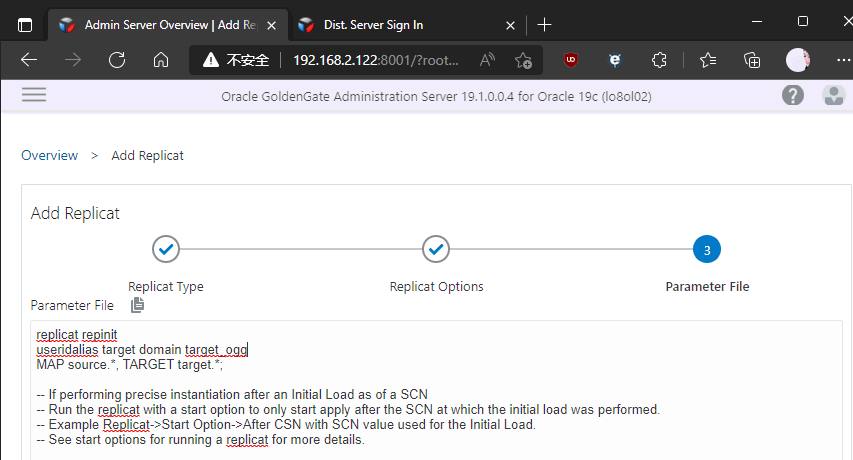Open the GoldenGate hamburger navigation menu

pos(34,95)
